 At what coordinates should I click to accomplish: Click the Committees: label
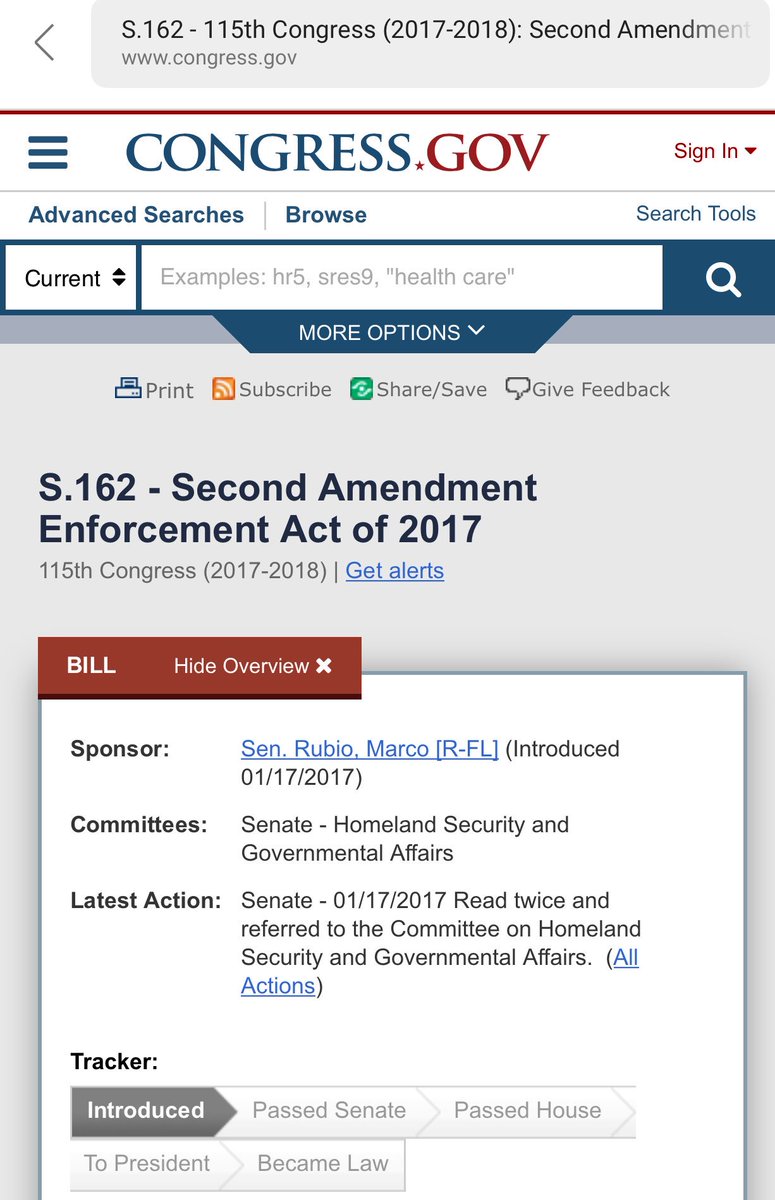point(139,825)
